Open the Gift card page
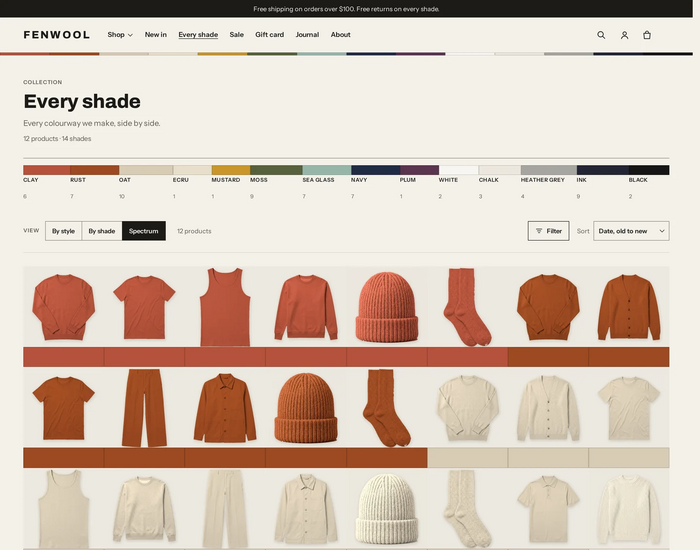Image resolution: width=700 pixels, height=550 pixels. 269,35
